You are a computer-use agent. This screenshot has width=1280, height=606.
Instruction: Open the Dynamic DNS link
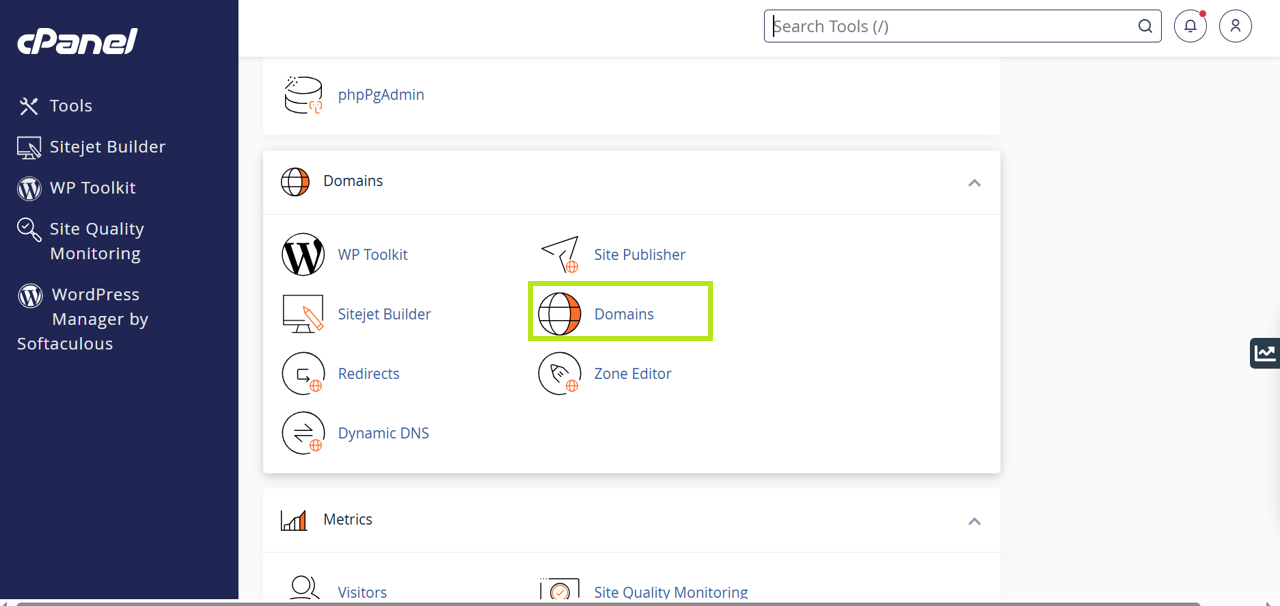point(383,433)
